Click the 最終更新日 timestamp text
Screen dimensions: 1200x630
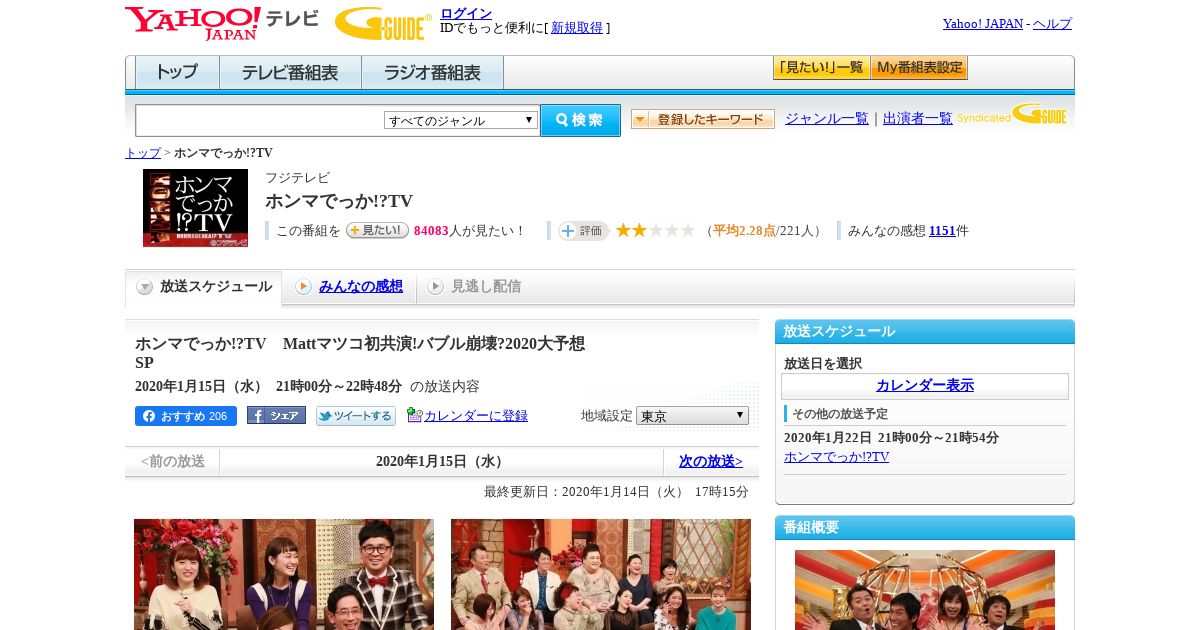coord(616,492)
